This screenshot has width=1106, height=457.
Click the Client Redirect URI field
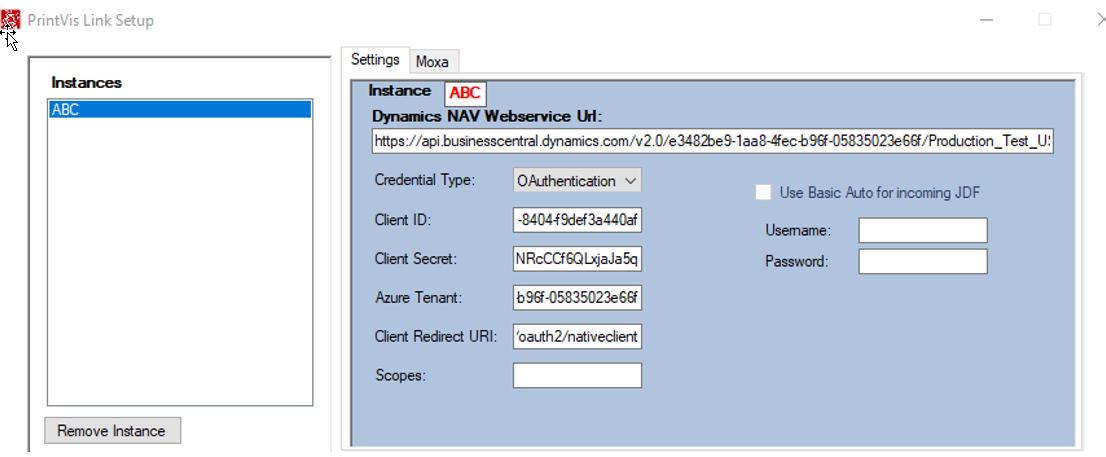click(x=577, y=337)
